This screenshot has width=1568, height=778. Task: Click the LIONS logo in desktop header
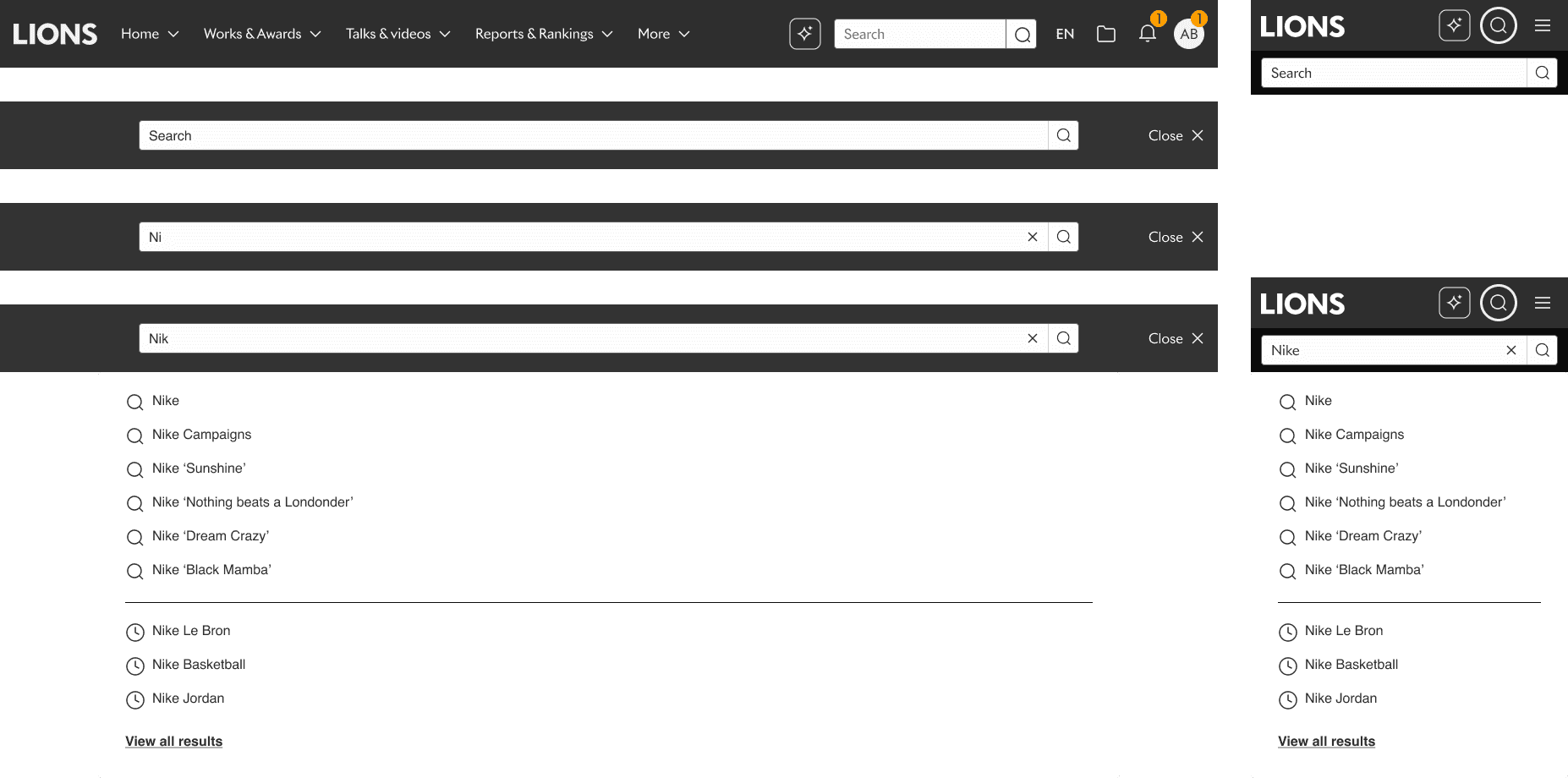pos(55,34)
